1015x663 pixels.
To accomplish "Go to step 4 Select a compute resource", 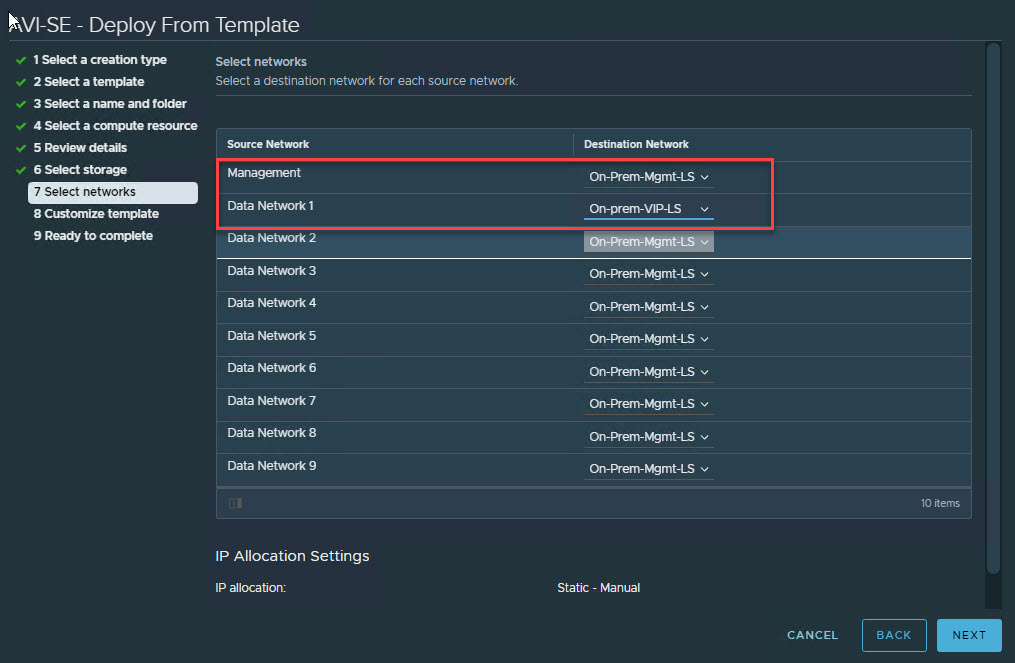I will (115, 126).
